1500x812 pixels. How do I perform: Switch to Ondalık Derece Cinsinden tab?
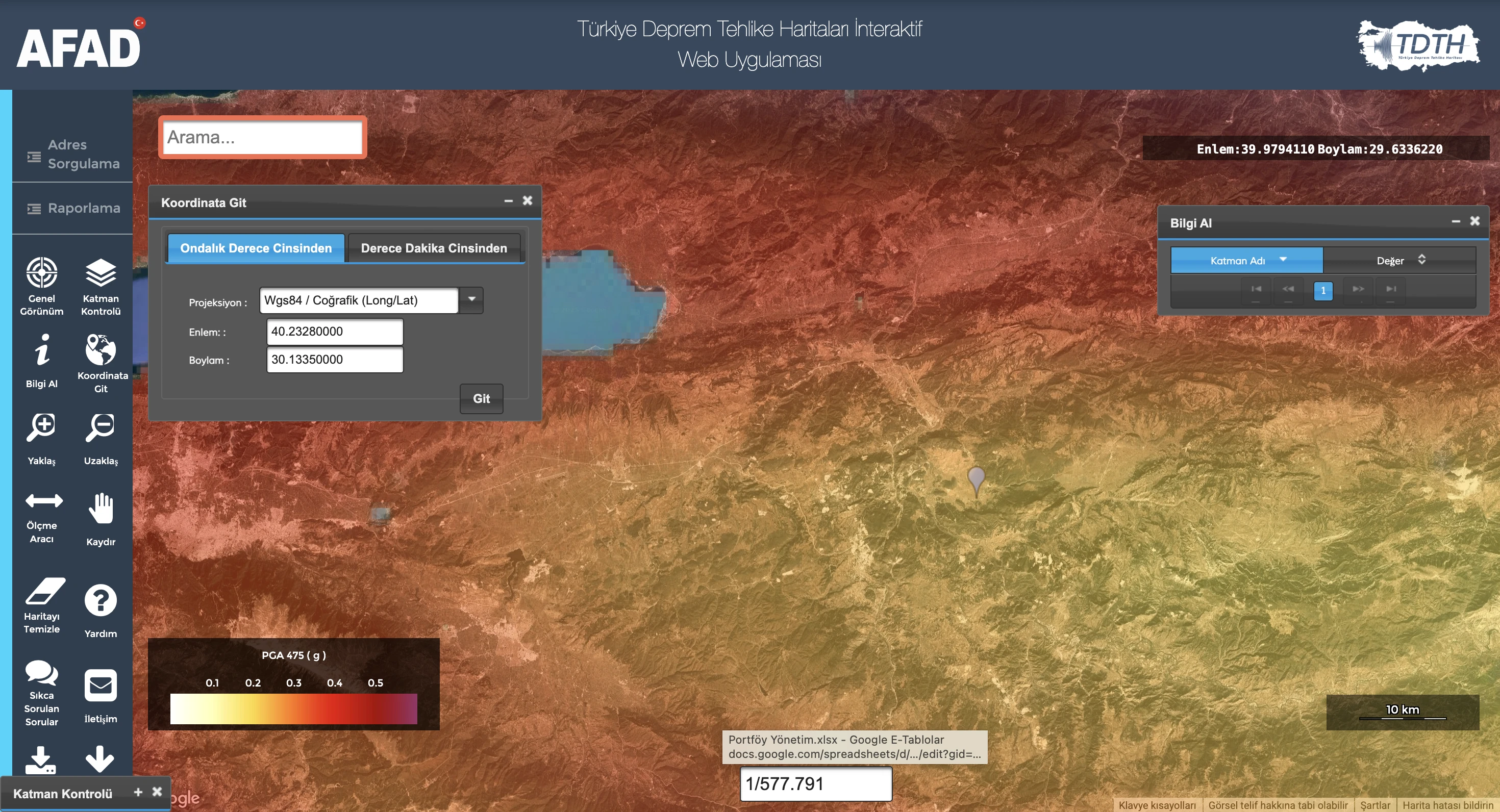[x=256, y=248]
